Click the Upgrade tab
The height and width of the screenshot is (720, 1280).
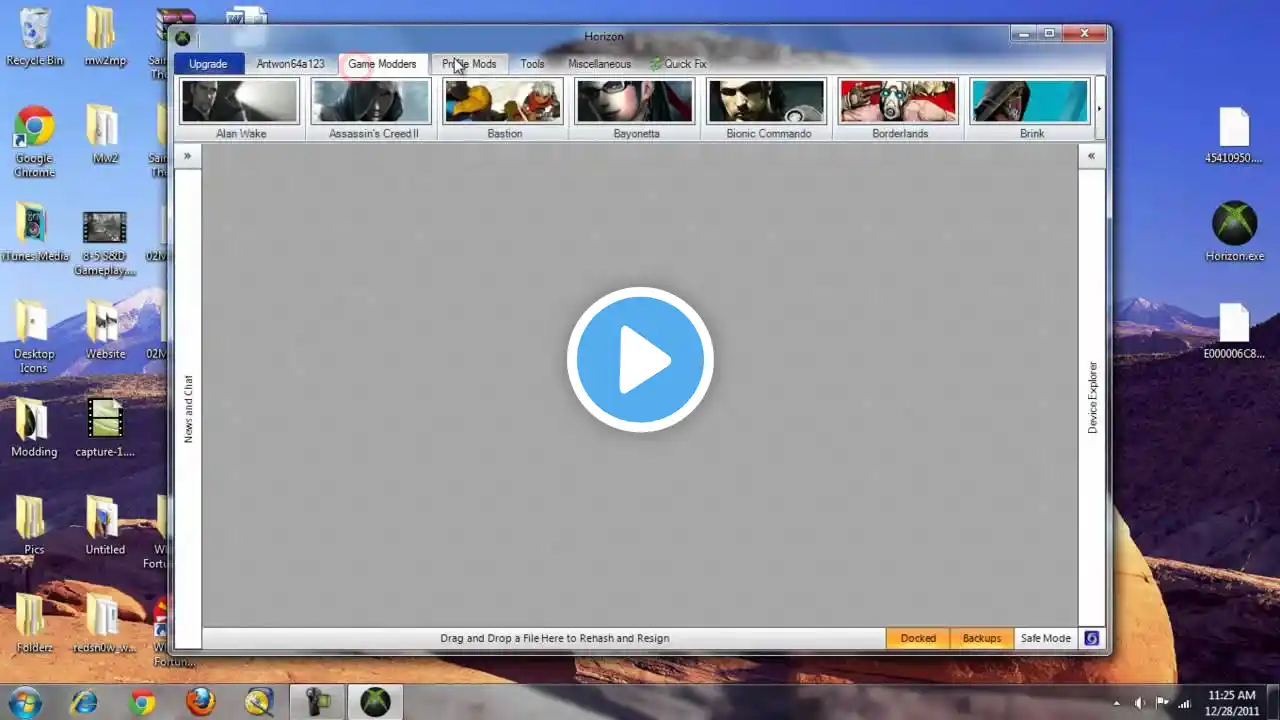[x=208, y=64]
